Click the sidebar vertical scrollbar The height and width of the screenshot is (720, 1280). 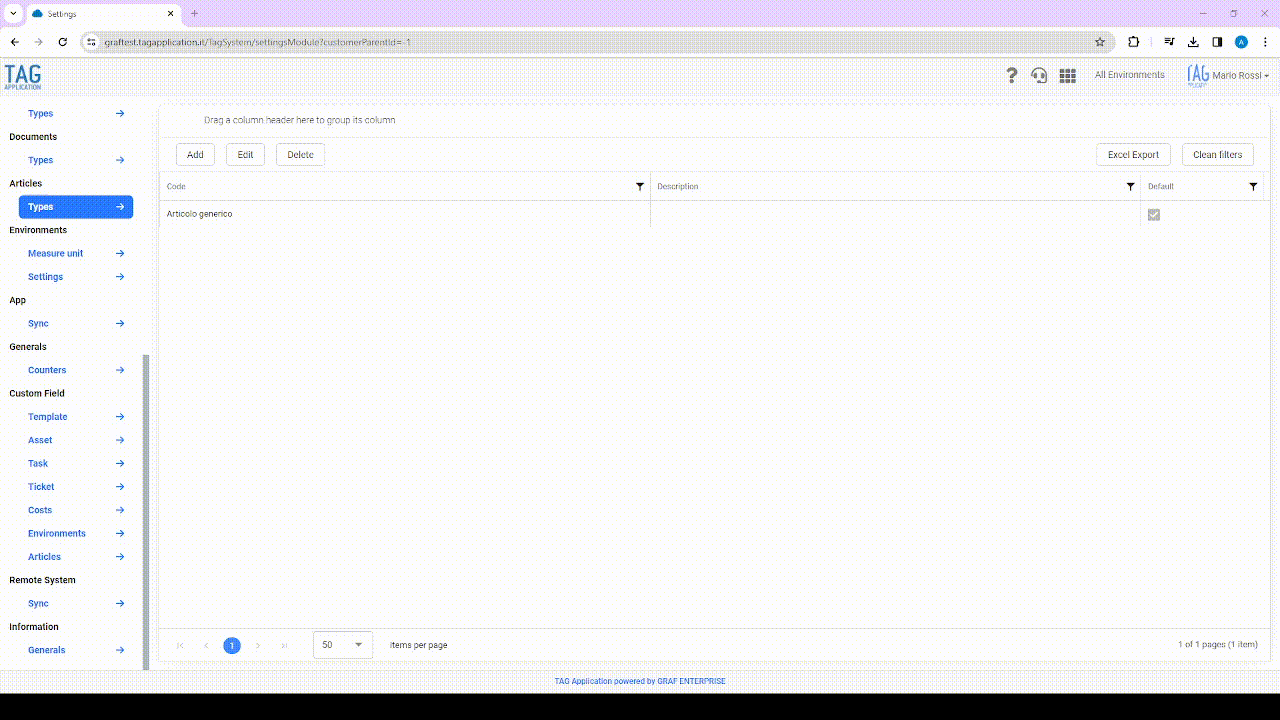tap(146, 510)
